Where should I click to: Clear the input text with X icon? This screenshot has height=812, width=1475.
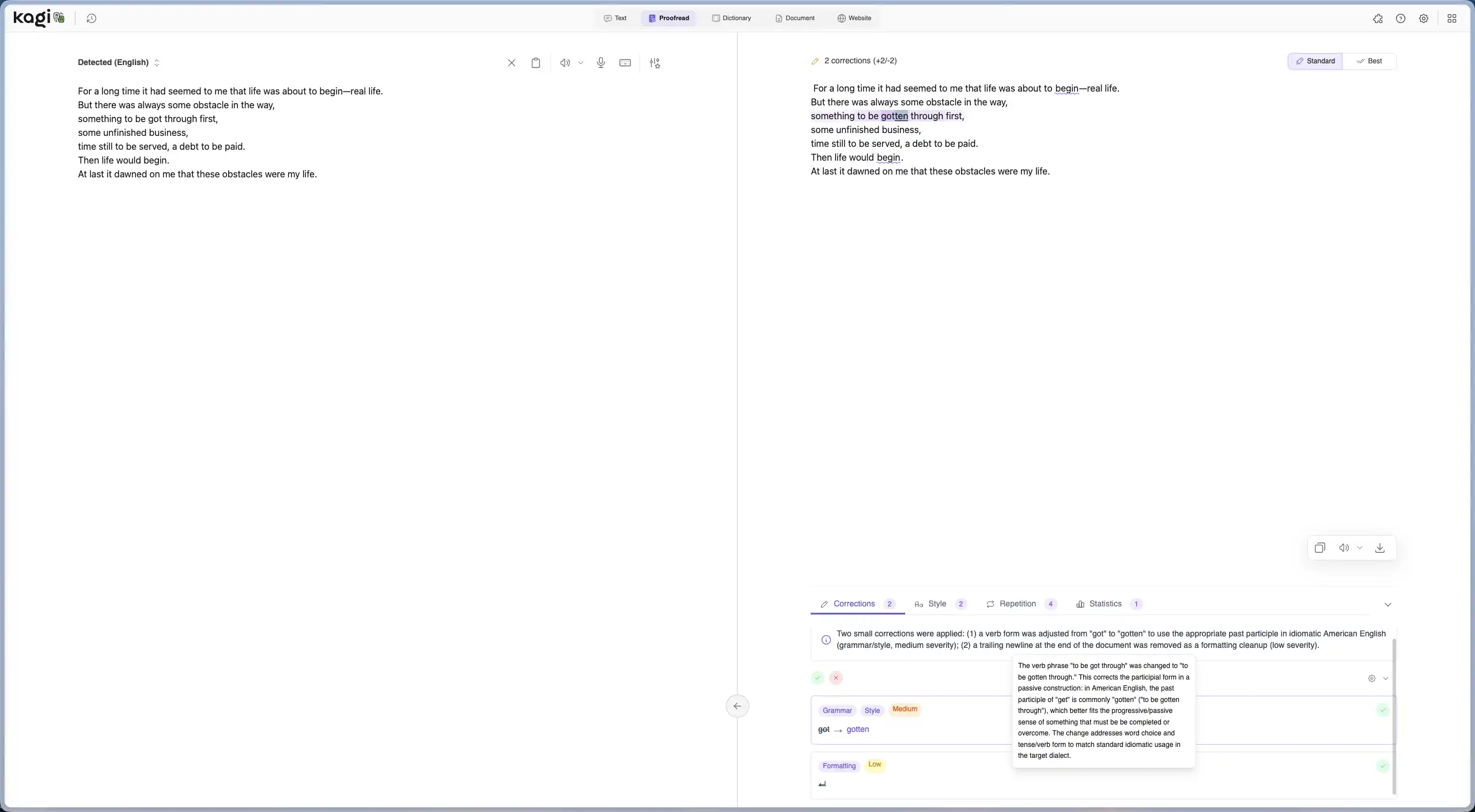pyautogui.click(x=511, y=63)
